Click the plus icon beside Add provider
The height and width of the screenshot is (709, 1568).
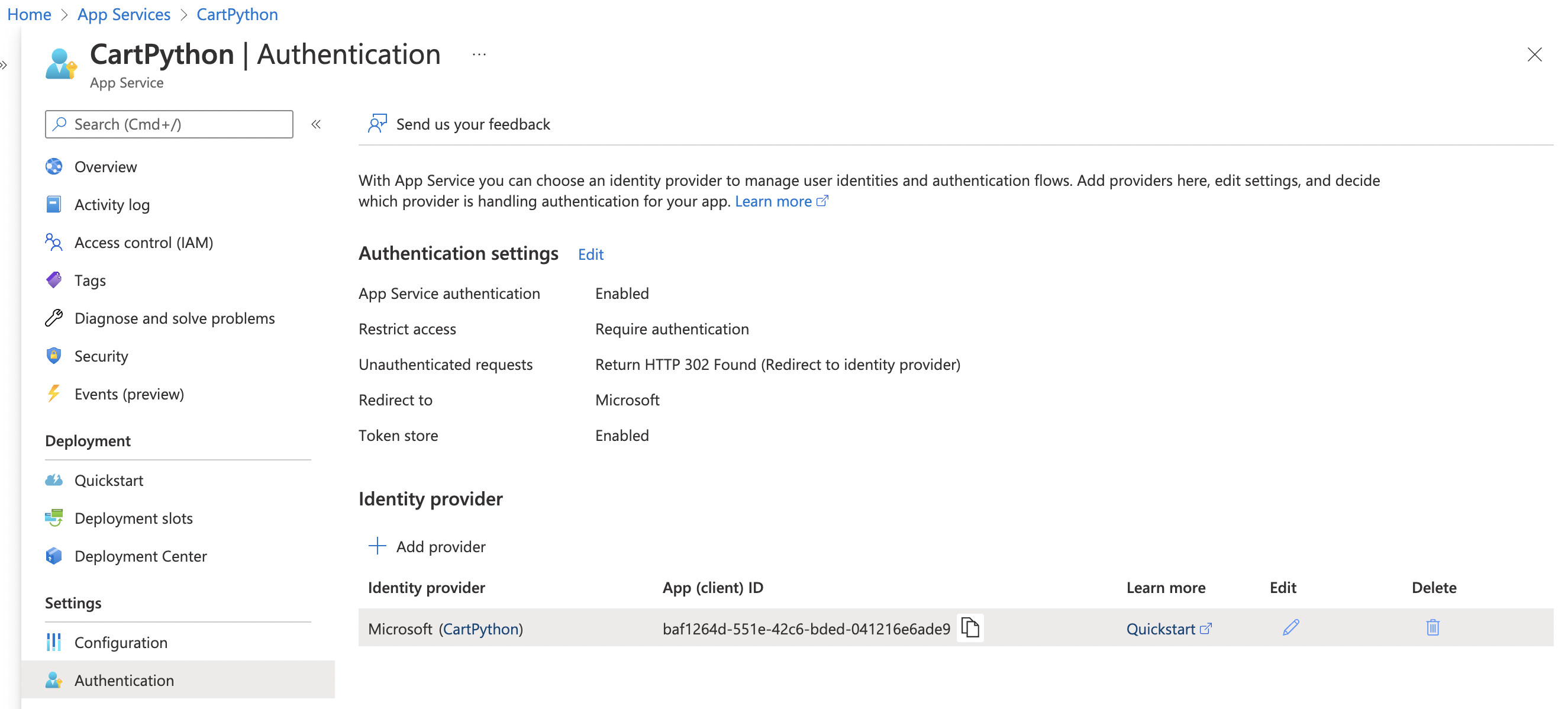click(x=377, y=546)
